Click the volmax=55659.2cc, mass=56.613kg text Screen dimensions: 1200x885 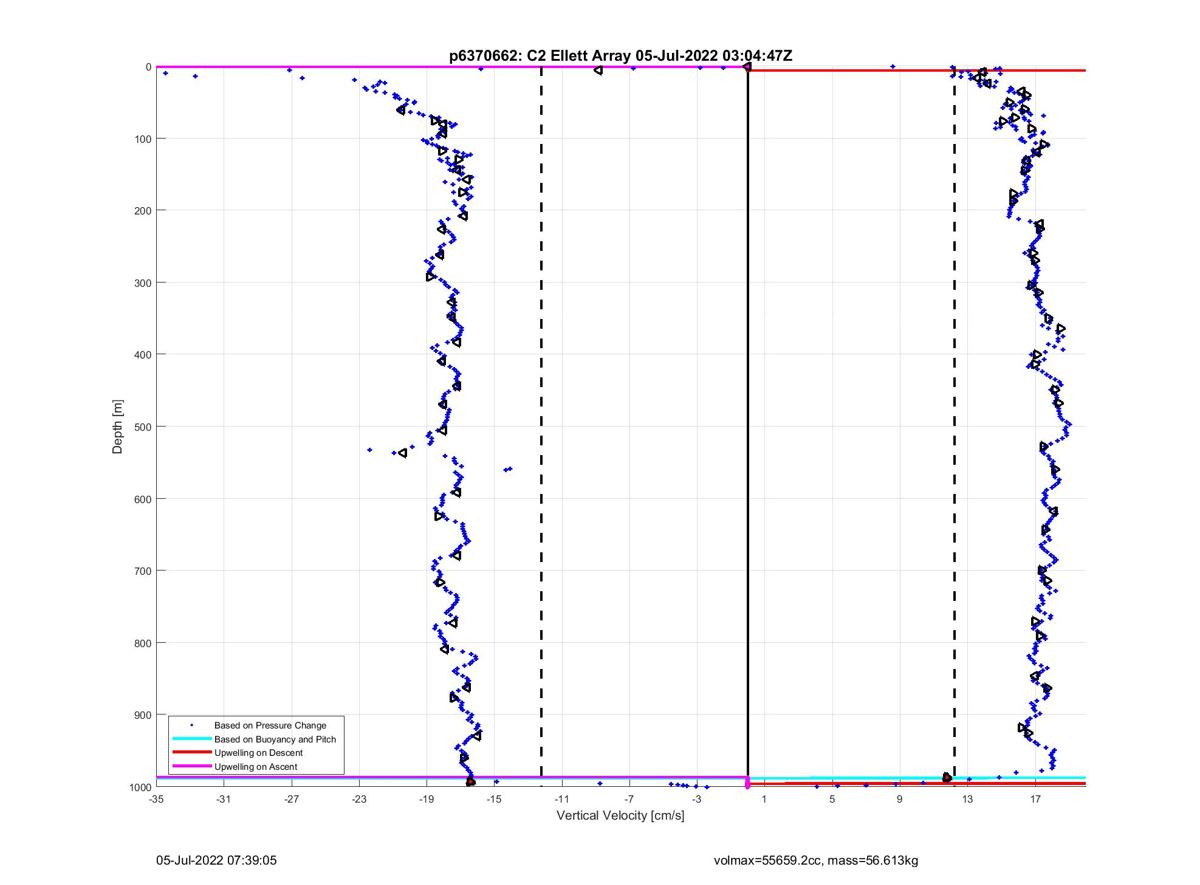[816, 860]
